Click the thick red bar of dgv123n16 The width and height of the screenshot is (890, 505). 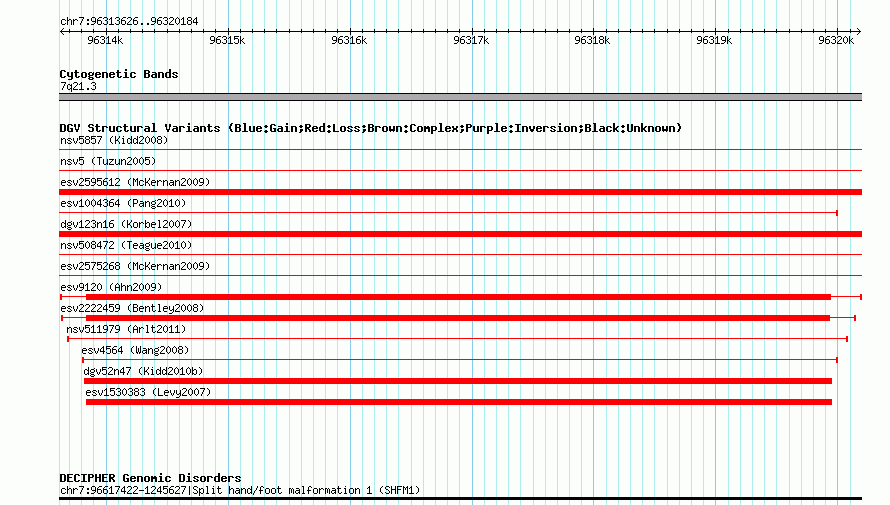[460, 234]
